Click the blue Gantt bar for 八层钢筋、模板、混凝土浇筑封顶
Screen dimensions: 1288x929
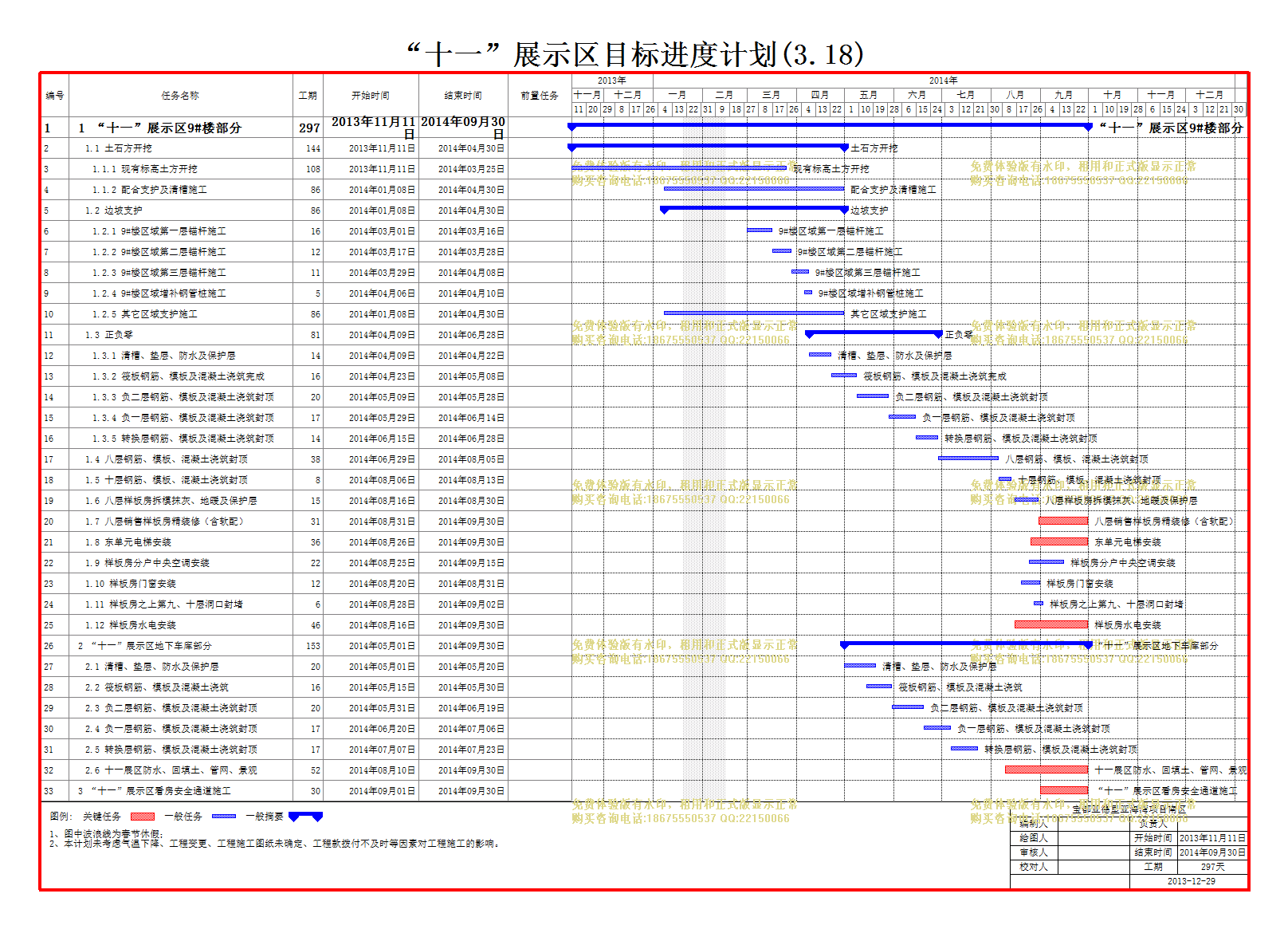click(x=968, y=458)
